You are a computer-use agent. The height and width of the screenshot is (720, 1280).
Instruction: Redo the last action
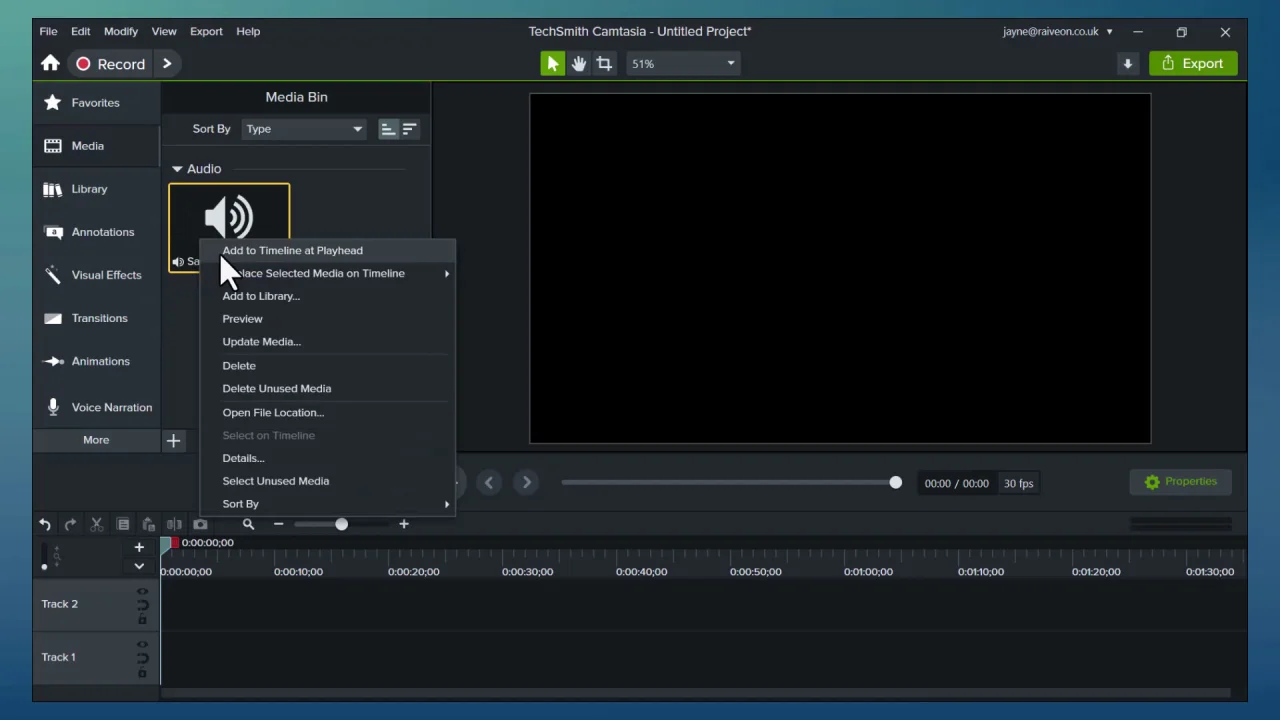coord(70,524)
